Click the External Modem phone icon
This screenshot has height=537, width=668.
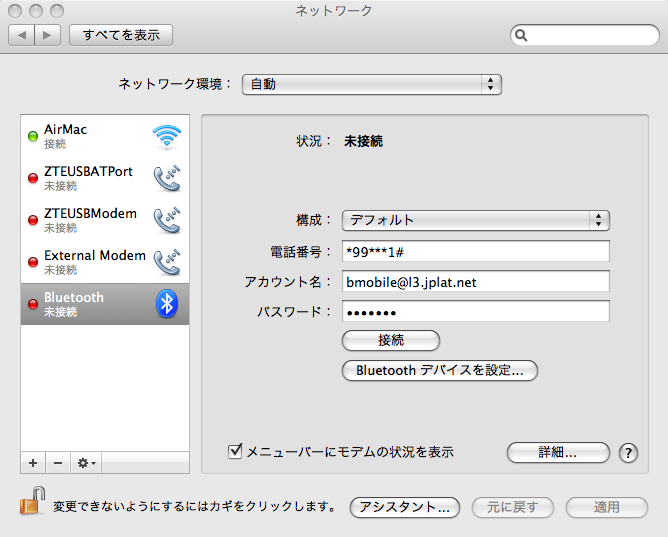coord(167,262)
